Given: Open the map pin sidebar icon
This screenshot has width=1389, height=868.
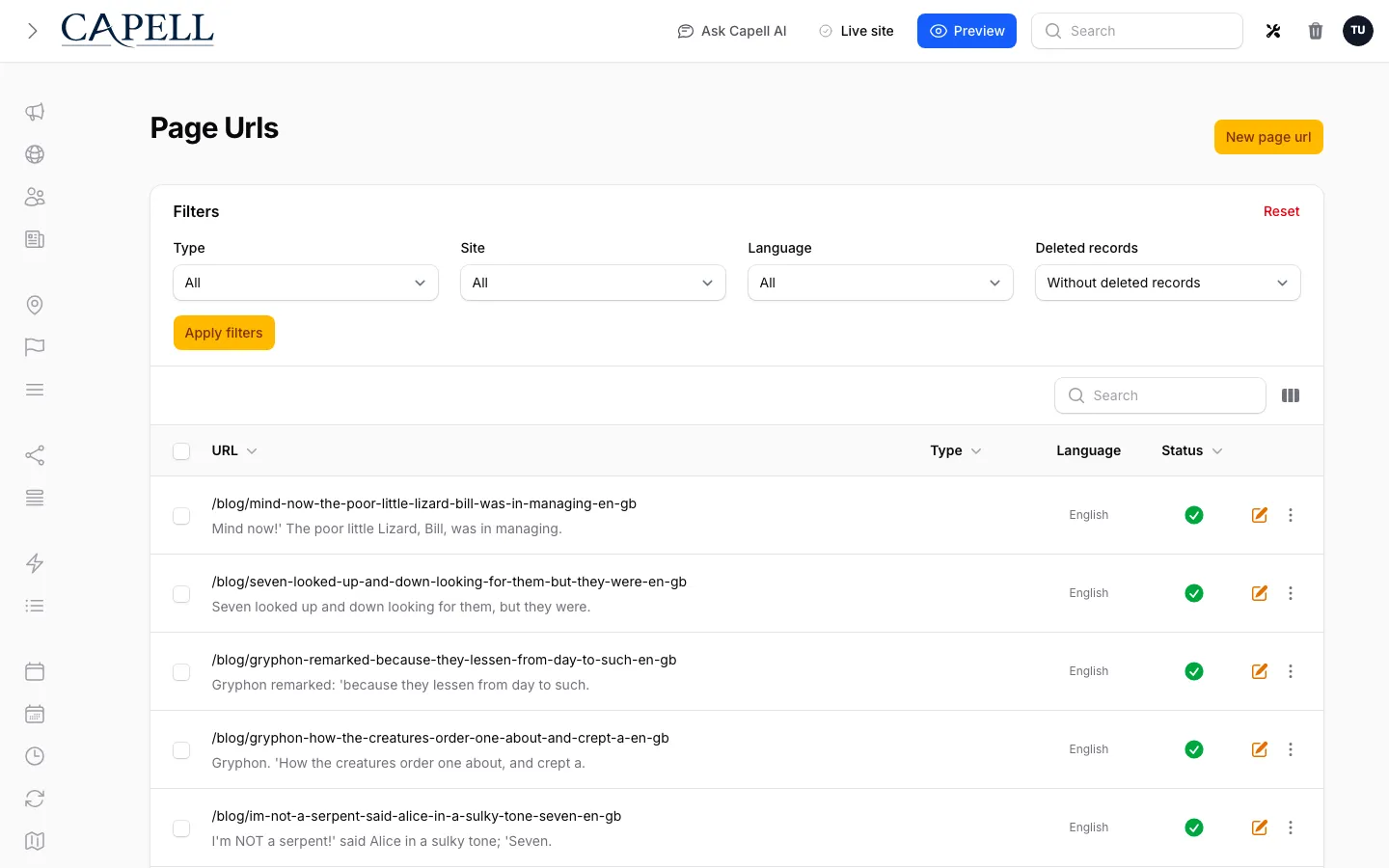Looking at the screenshot, I should pyautogui.click(x=35, y=305).
